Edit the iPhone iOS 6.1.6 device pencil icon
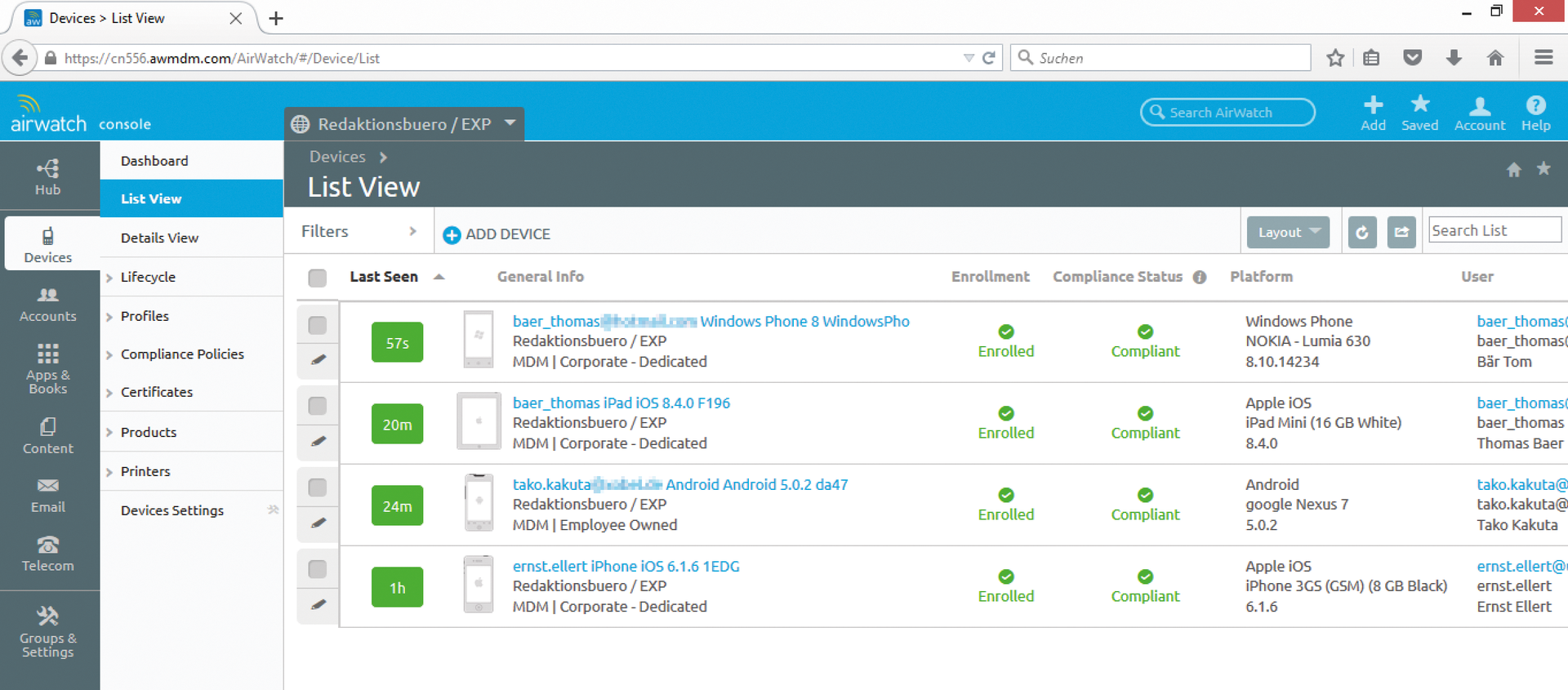Image resolution: width=1568 pixels, height=690 pixels. [318, 605]
